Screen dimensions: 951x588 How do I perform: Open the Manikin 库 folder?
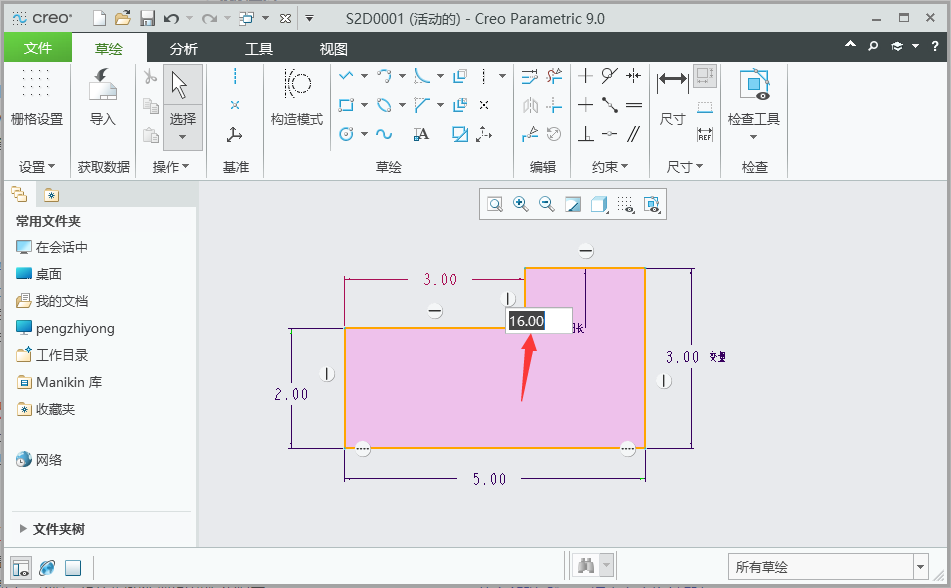(59, 382)
